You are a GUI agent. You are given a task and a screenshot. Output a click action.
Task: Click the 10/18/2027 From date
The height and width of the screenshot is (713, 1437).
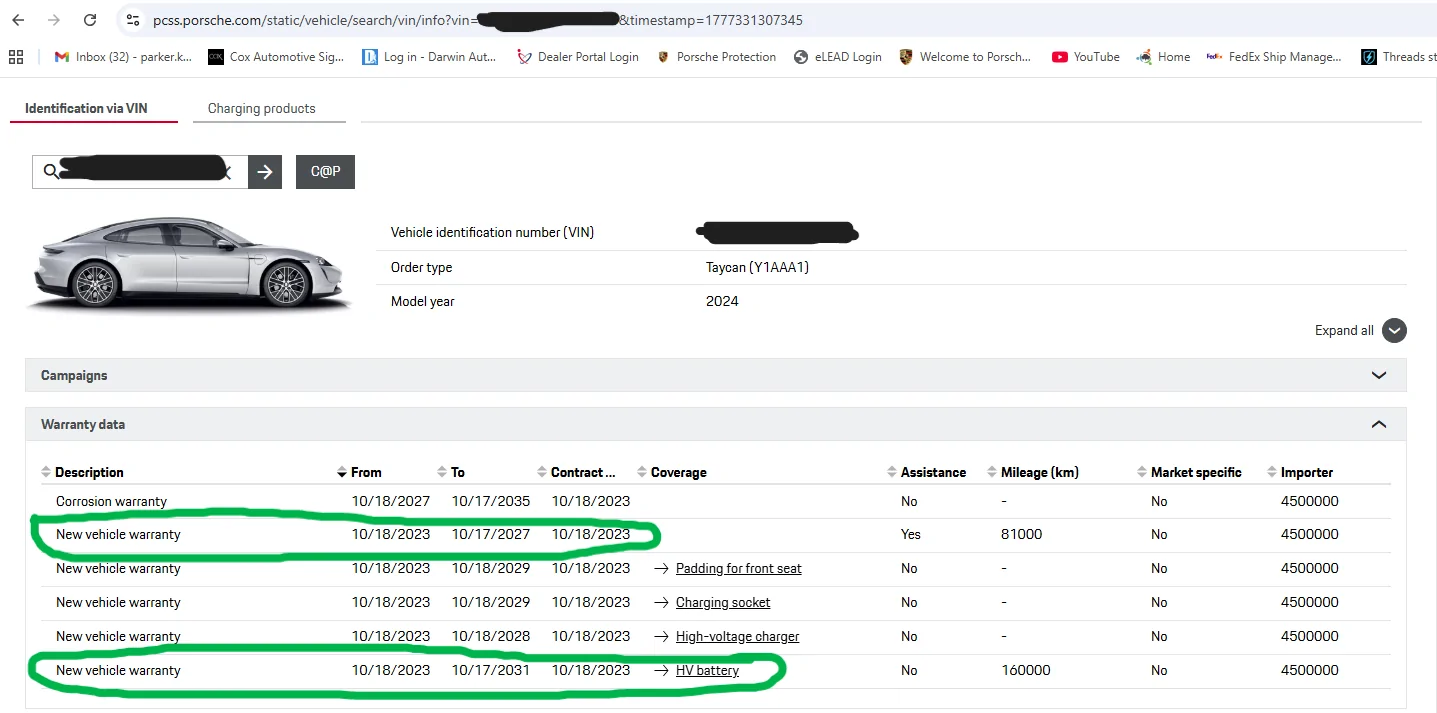[391, 501]
